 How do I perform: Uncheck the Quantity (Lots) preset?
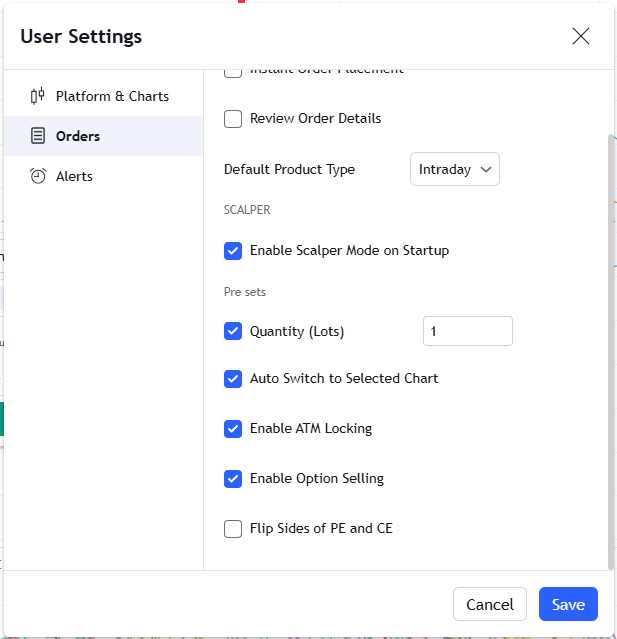click(x=233, y=331)
